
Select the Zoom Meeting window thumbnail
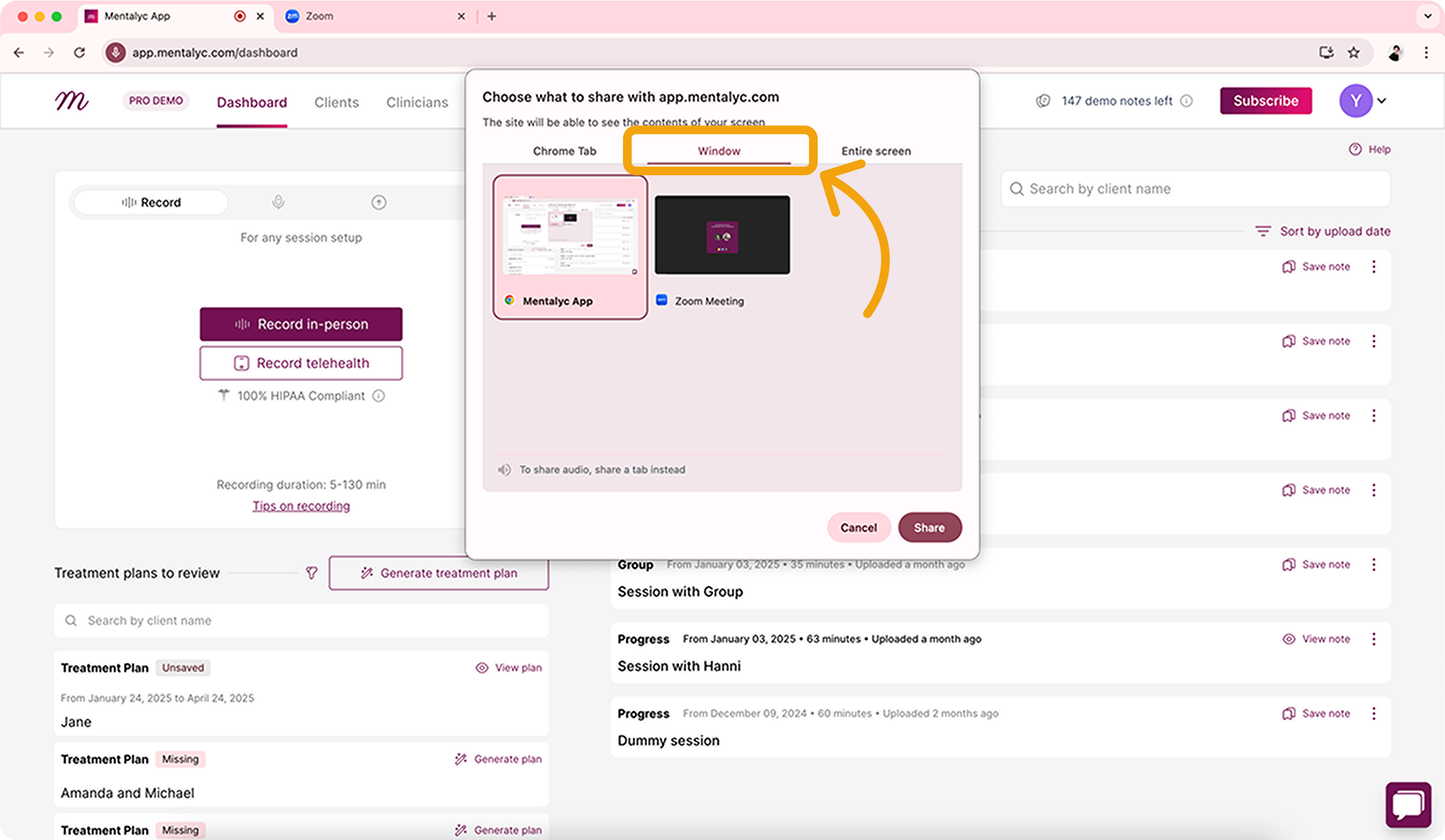(x=722, y=251)
